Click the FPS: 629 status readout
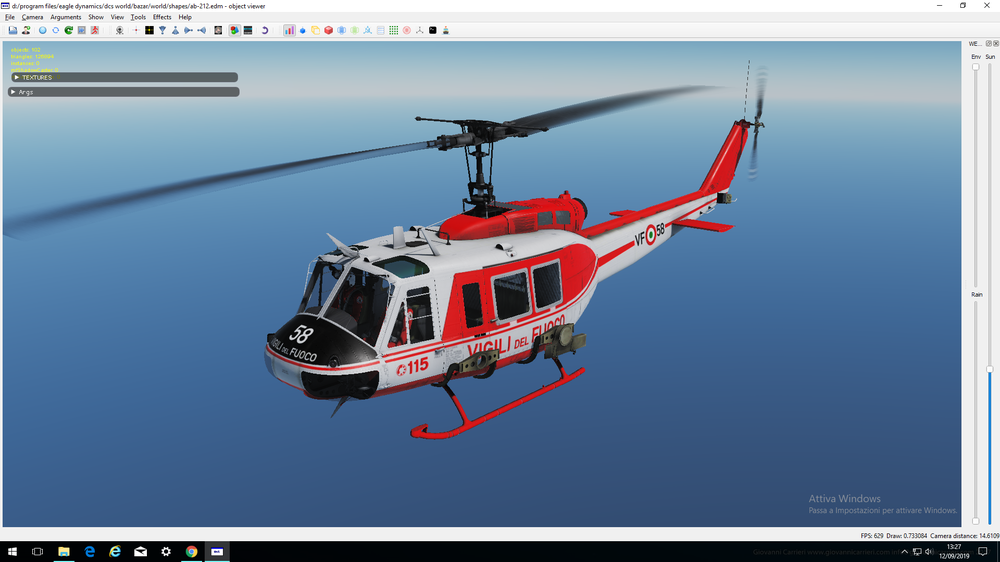 click(x=872, y=536)
